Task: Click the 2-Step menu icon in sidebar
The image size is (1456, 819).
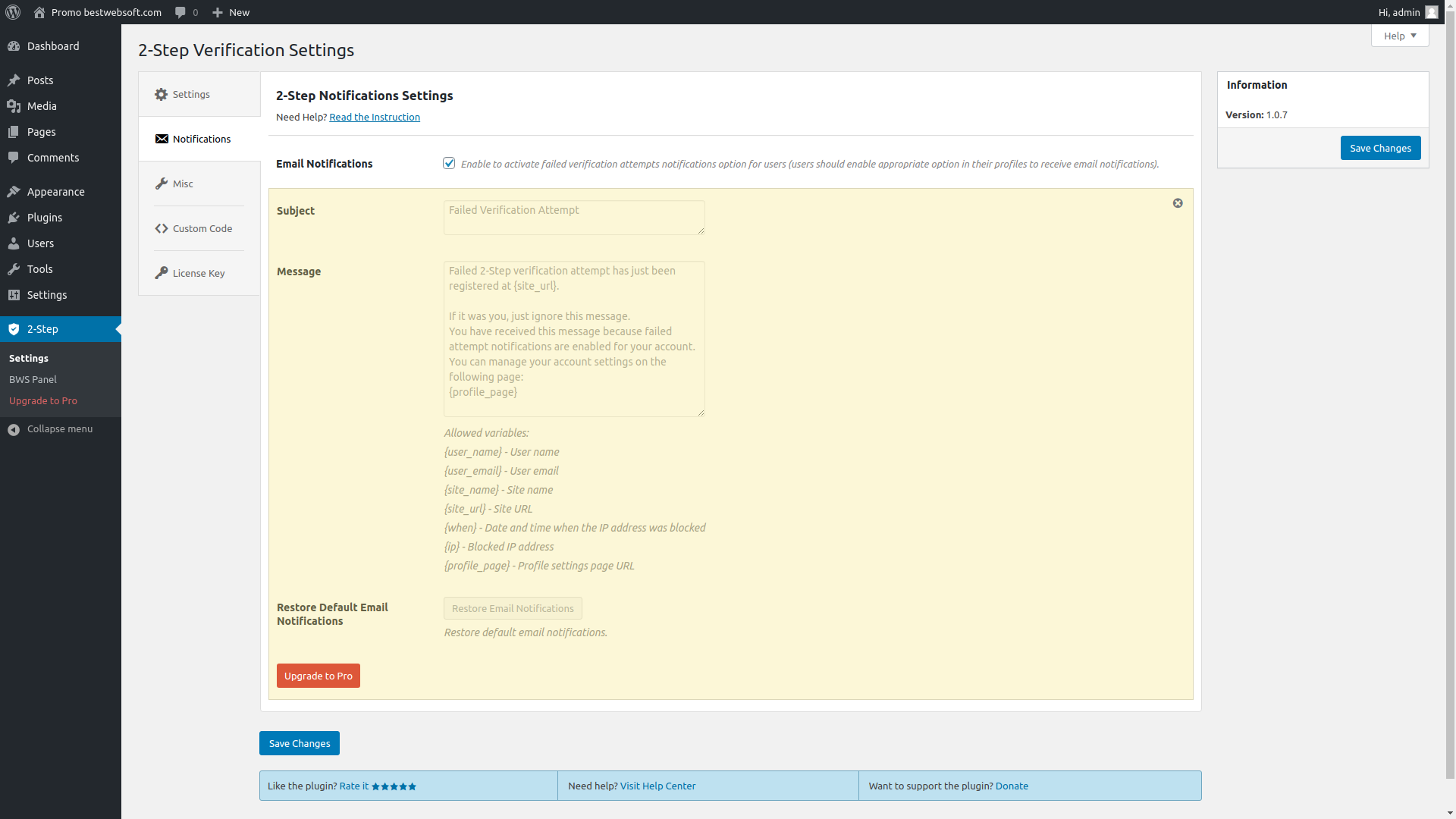Action: coord(13,329)
